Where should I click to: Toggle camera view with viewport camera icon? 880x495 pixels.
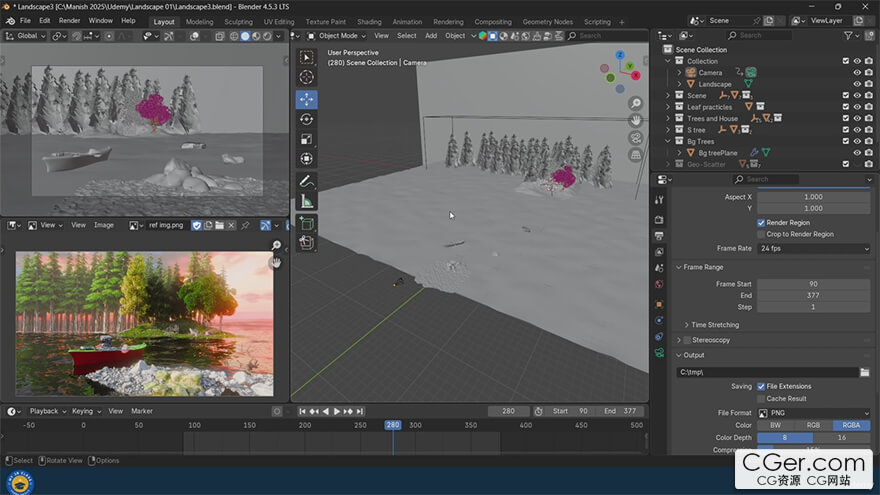point(635,138)
